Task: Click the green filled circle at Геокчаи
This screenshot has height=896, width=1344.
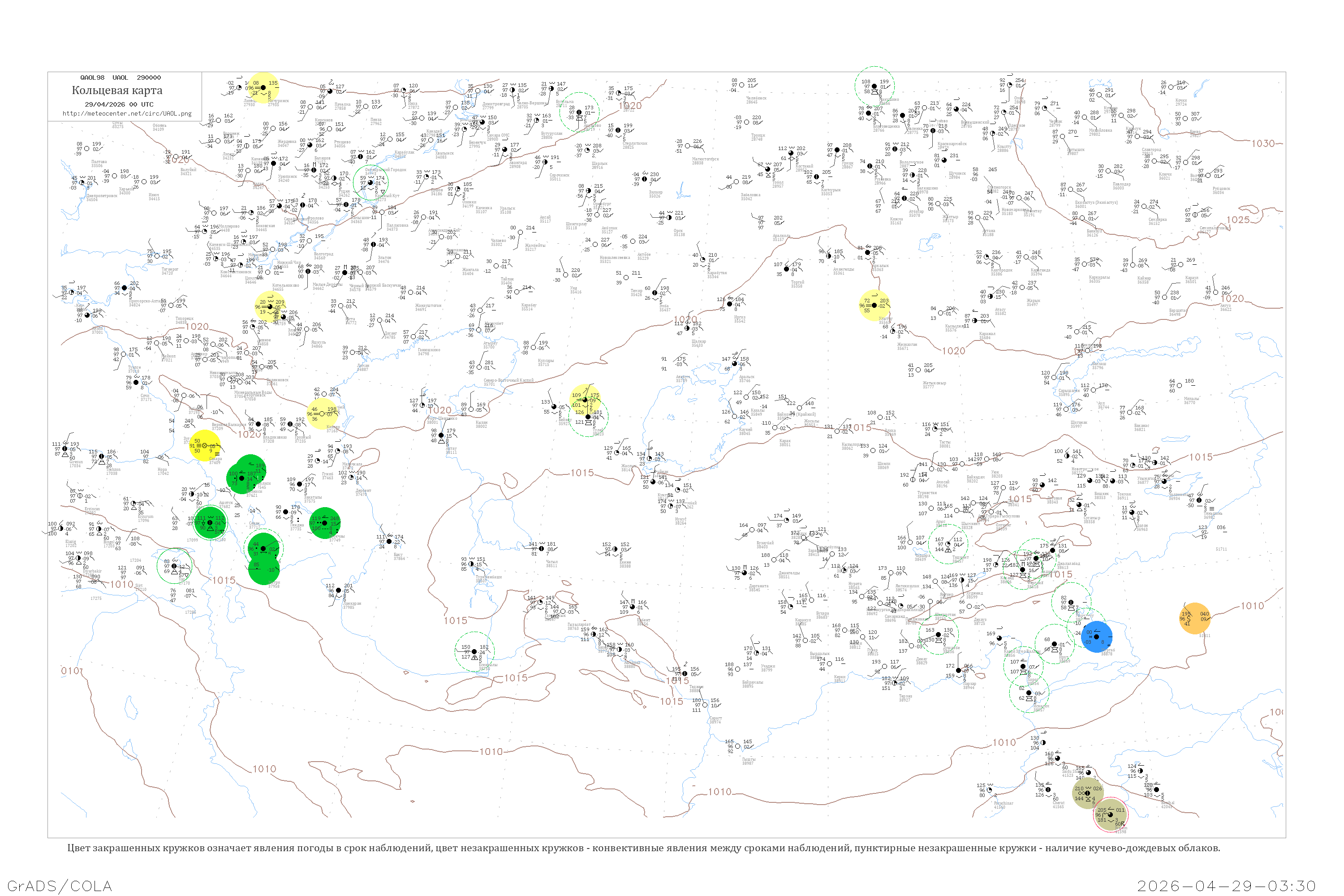Action: pos(324,523)
